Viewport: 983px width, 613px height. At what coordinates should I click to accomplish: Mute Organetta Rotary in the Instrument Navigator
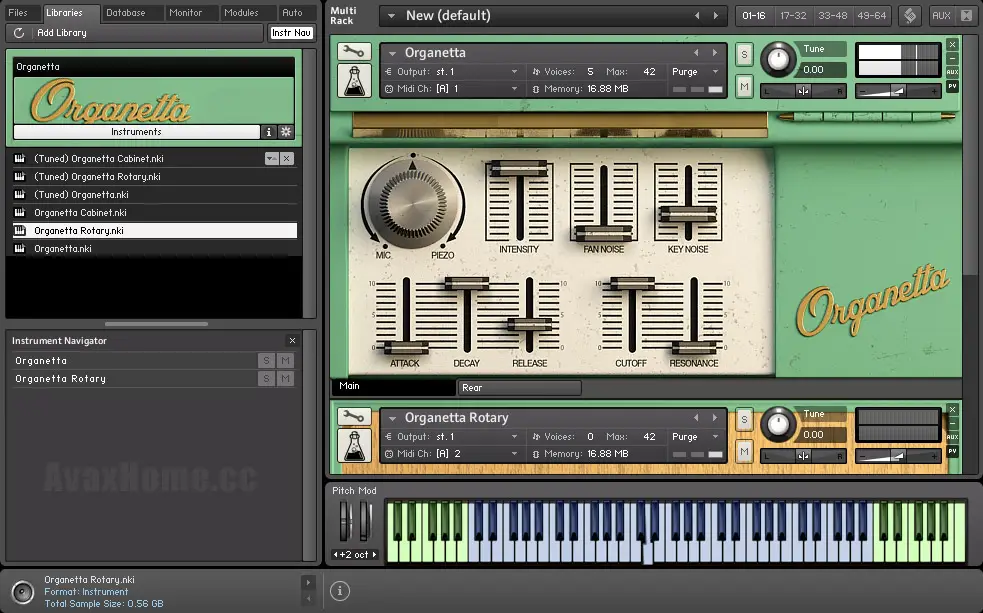(x=285, y=379)
